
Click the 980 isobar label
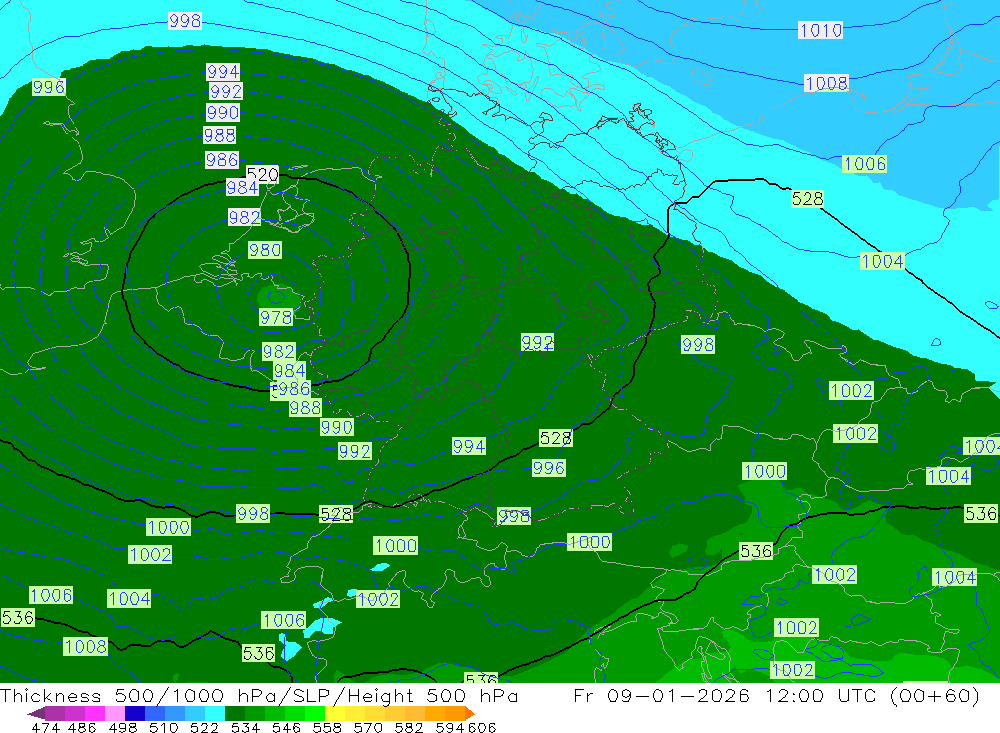[265, 249]
